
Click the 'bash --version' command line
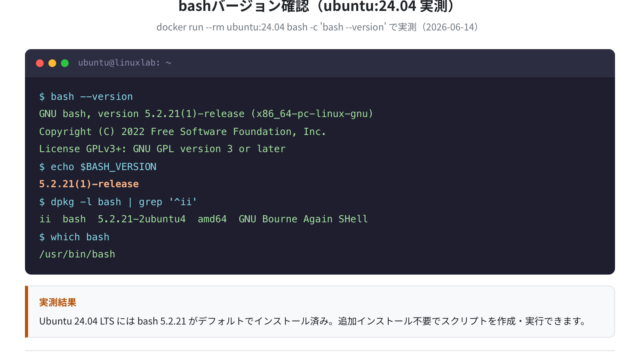(x=86, y=97)
